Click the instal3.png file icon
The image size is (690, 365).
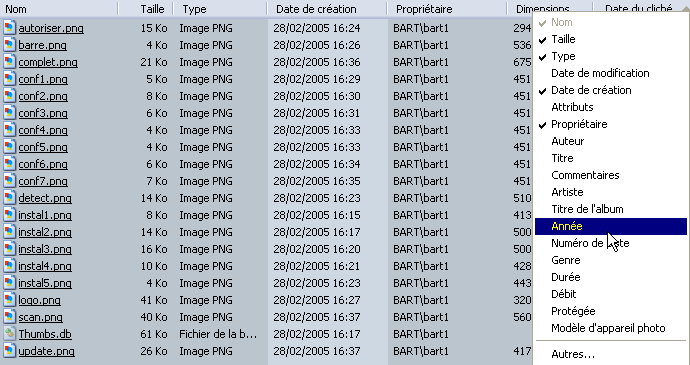[x=9, y=249]
